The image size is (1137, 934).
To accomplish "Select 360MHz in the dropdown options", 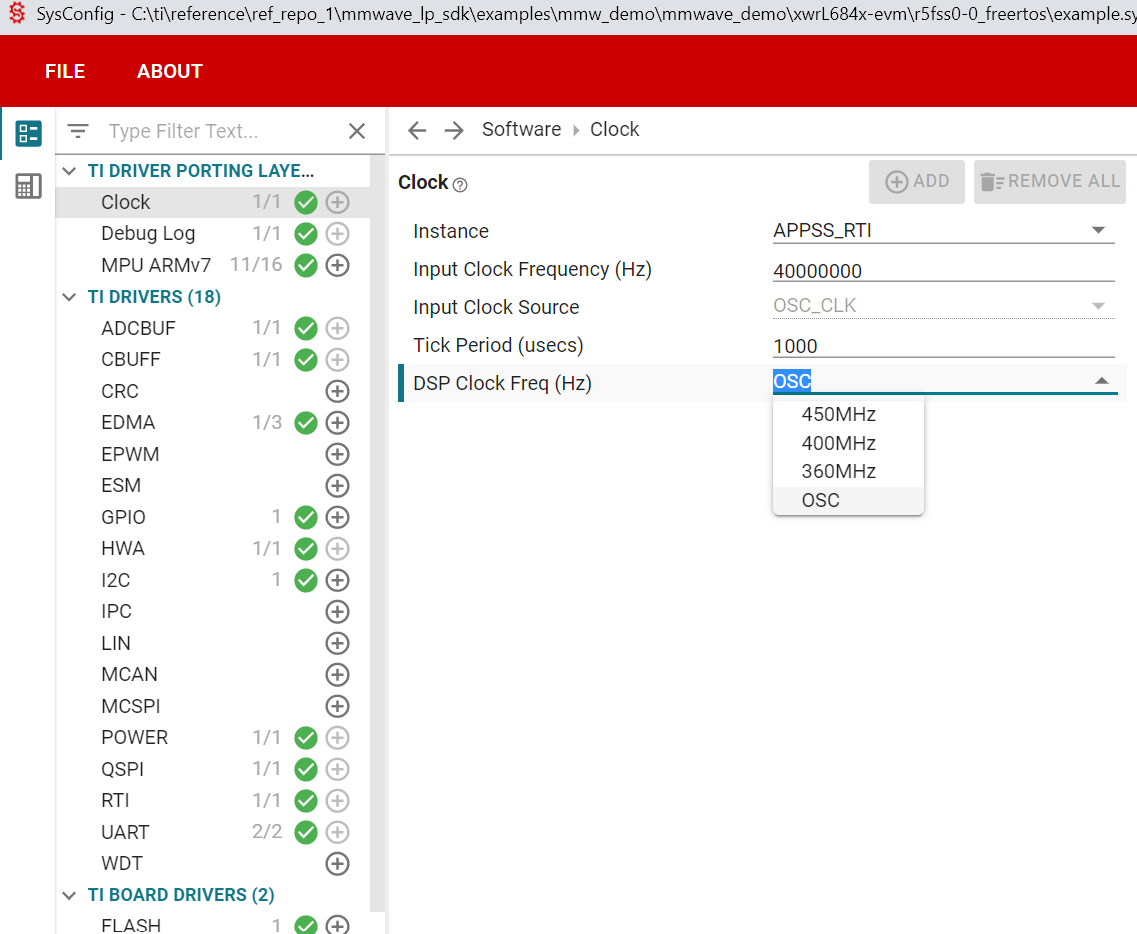I will point(838,471).
